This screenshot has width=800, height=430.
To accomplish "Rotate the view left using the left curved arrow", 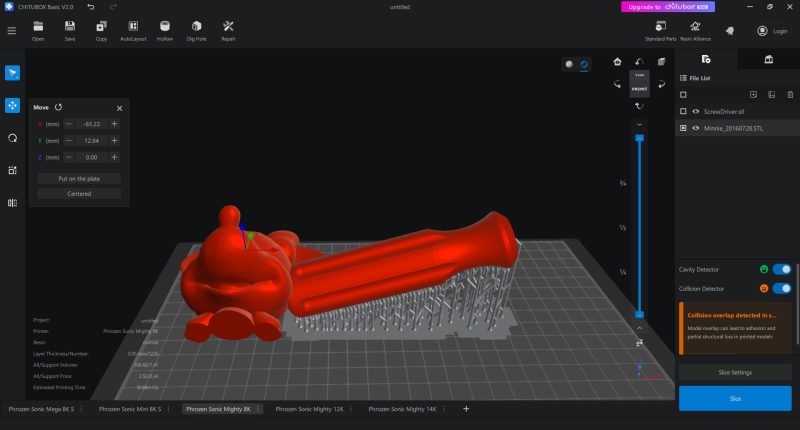I will click(617, 84).
